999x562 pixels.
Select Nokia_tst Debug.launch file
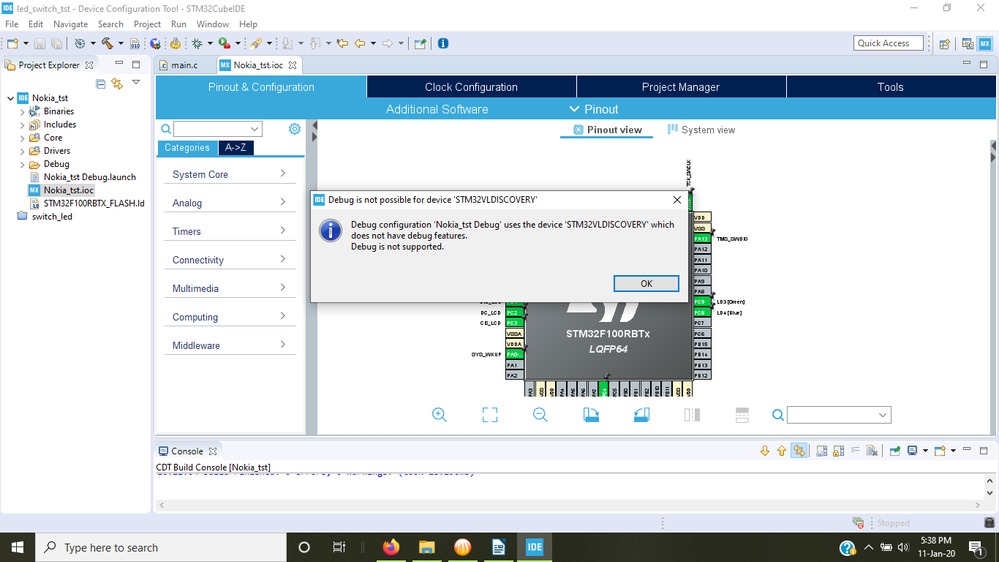point(89,177)
